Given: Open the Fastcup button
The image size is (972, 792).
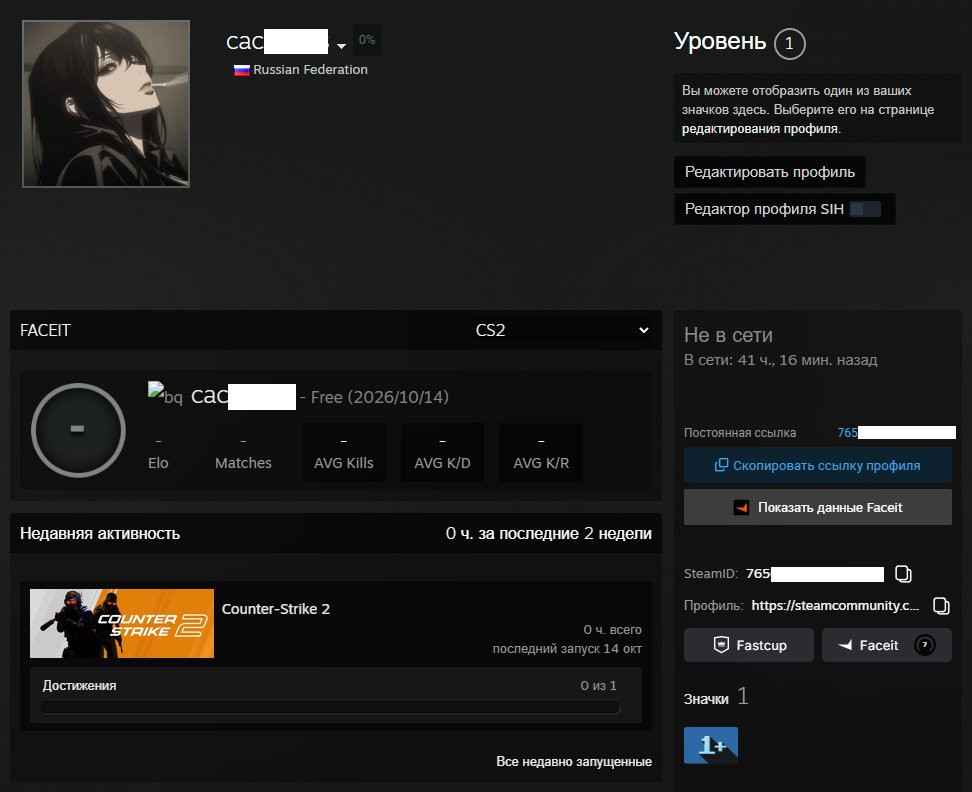Looking at the screenshot, I should pyautogui.click(x=749, y=645).
